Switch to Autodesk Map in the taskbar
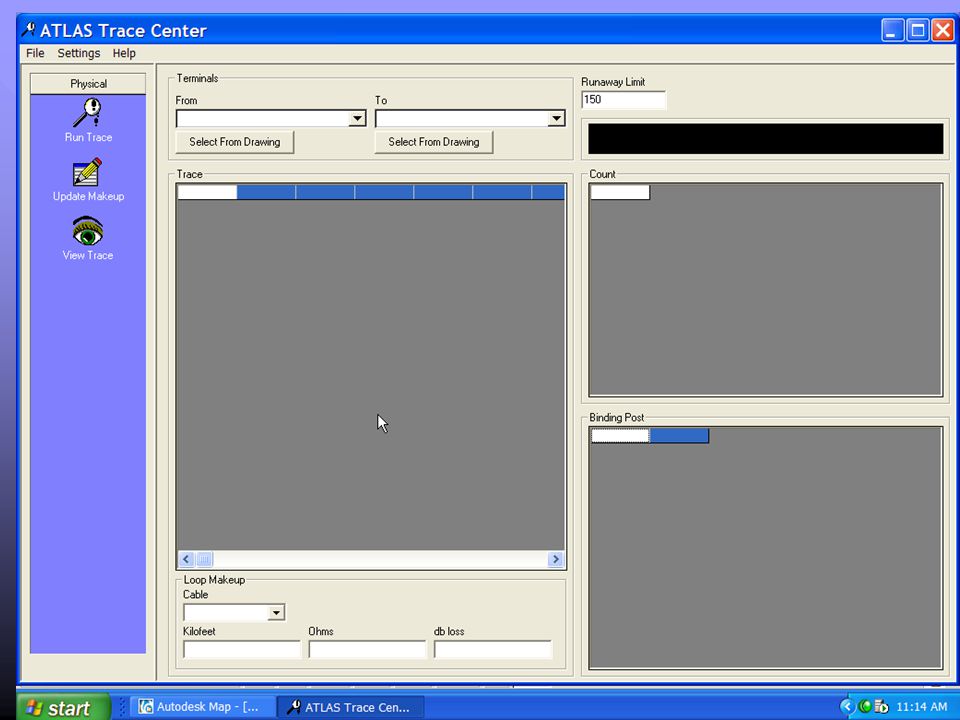 [x=201, y=707]
